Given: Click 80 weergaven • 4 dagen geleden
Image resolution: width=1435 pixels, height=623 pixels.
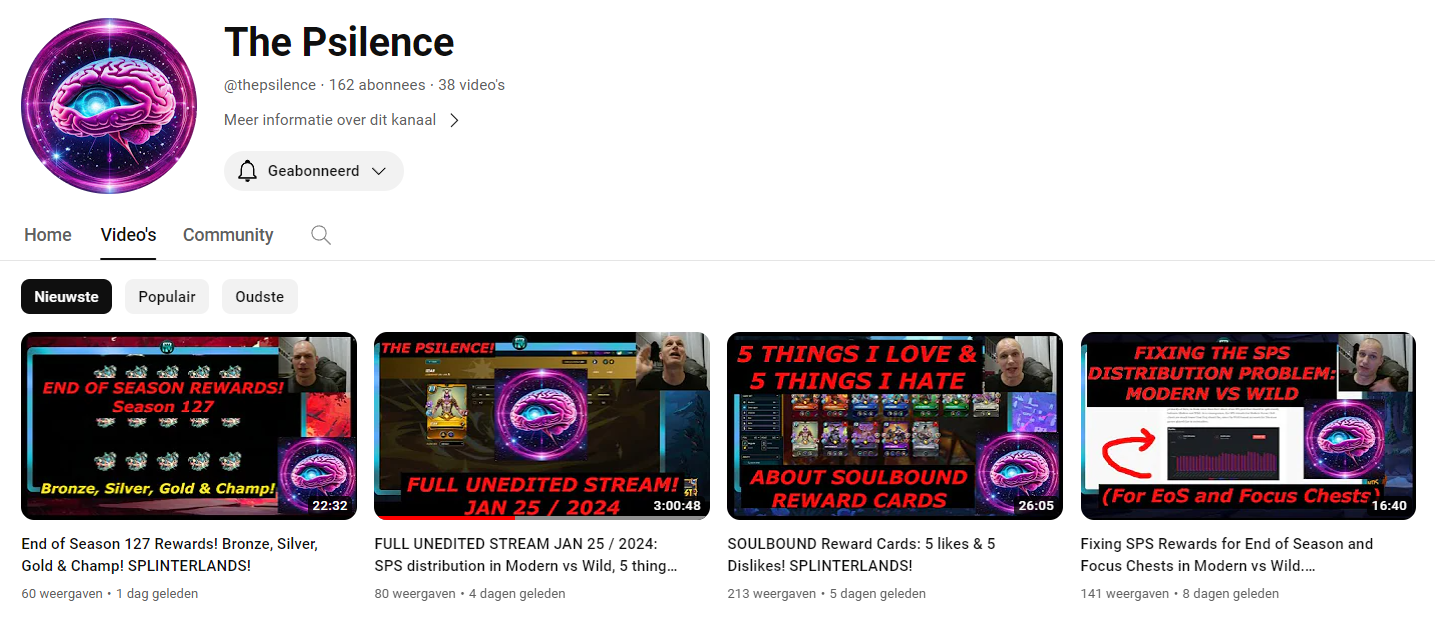Looking at the screenshot, I should [470, 593].
